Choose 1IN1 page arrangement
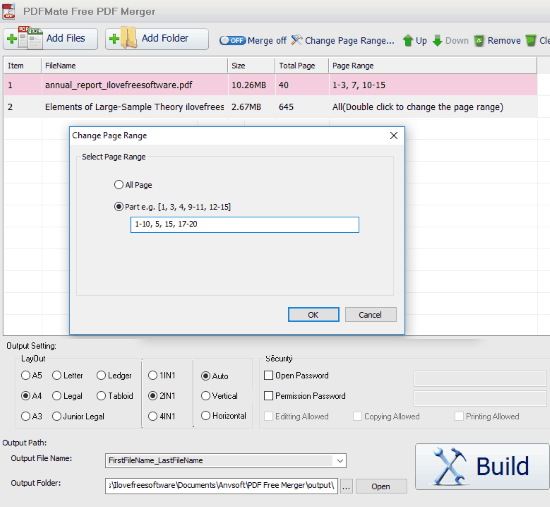The width and height of the screenshot is (550, 507). coord(153,375)
